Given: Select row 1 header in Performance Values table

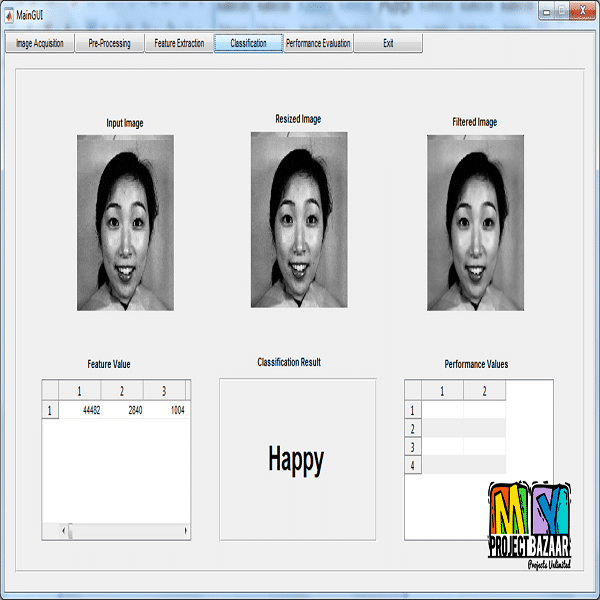Looking at the screenshot, I should (413, 410).
